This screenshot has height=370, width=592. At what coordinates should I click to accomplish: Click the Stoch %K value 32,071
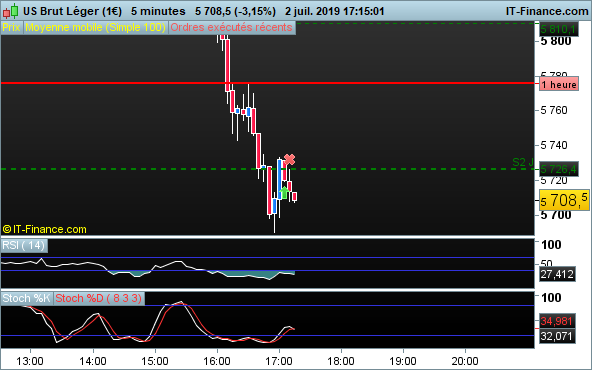click(557, 336)
